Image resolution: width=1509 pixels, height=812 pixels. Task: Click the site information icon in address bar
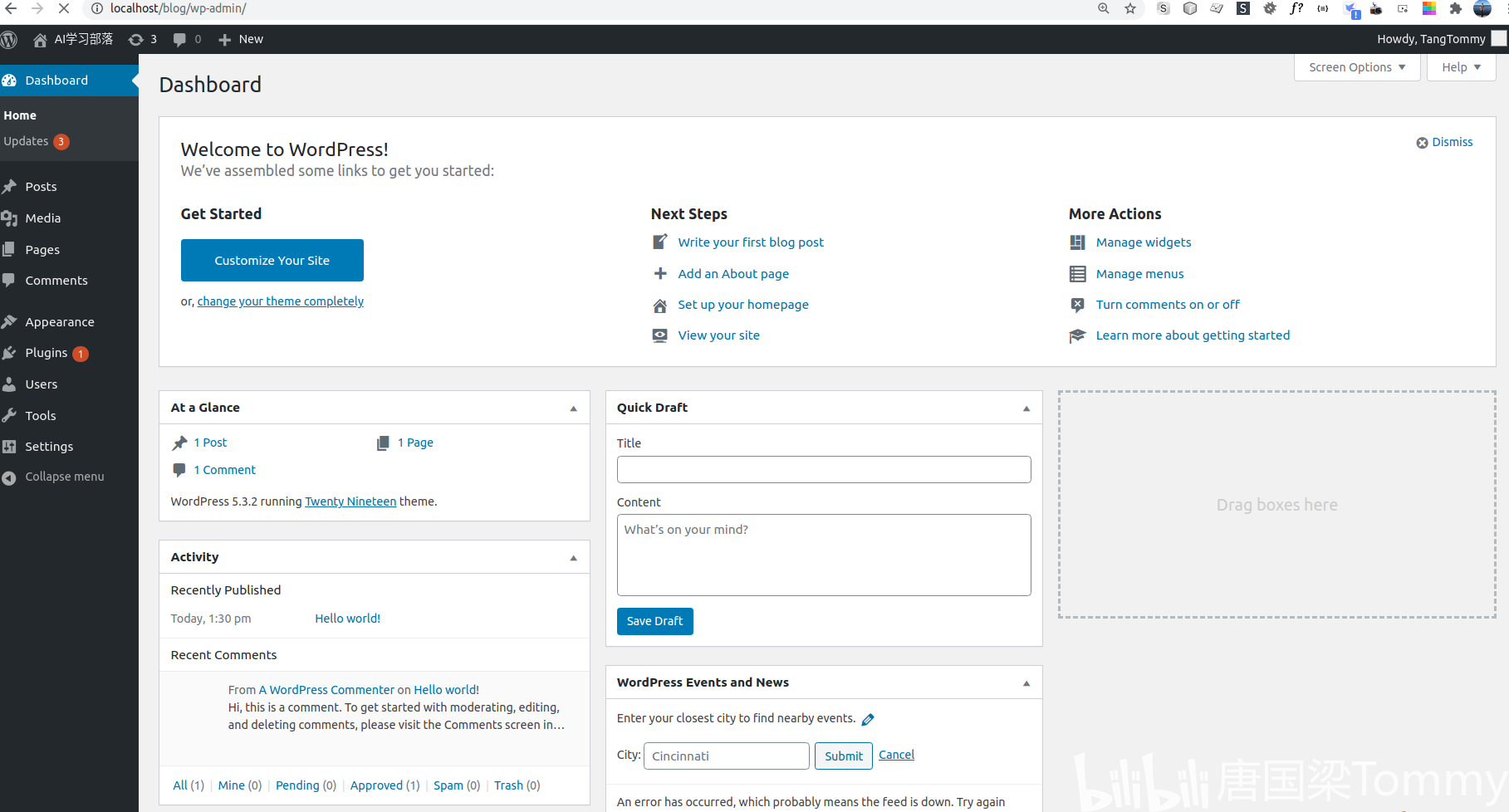(96, 8)
